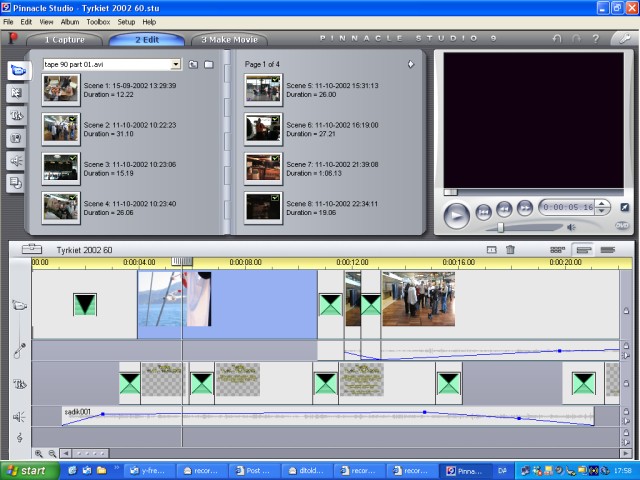Lock the background music track
This screenshot has width=640, height=480.
[x=626, y=433]
